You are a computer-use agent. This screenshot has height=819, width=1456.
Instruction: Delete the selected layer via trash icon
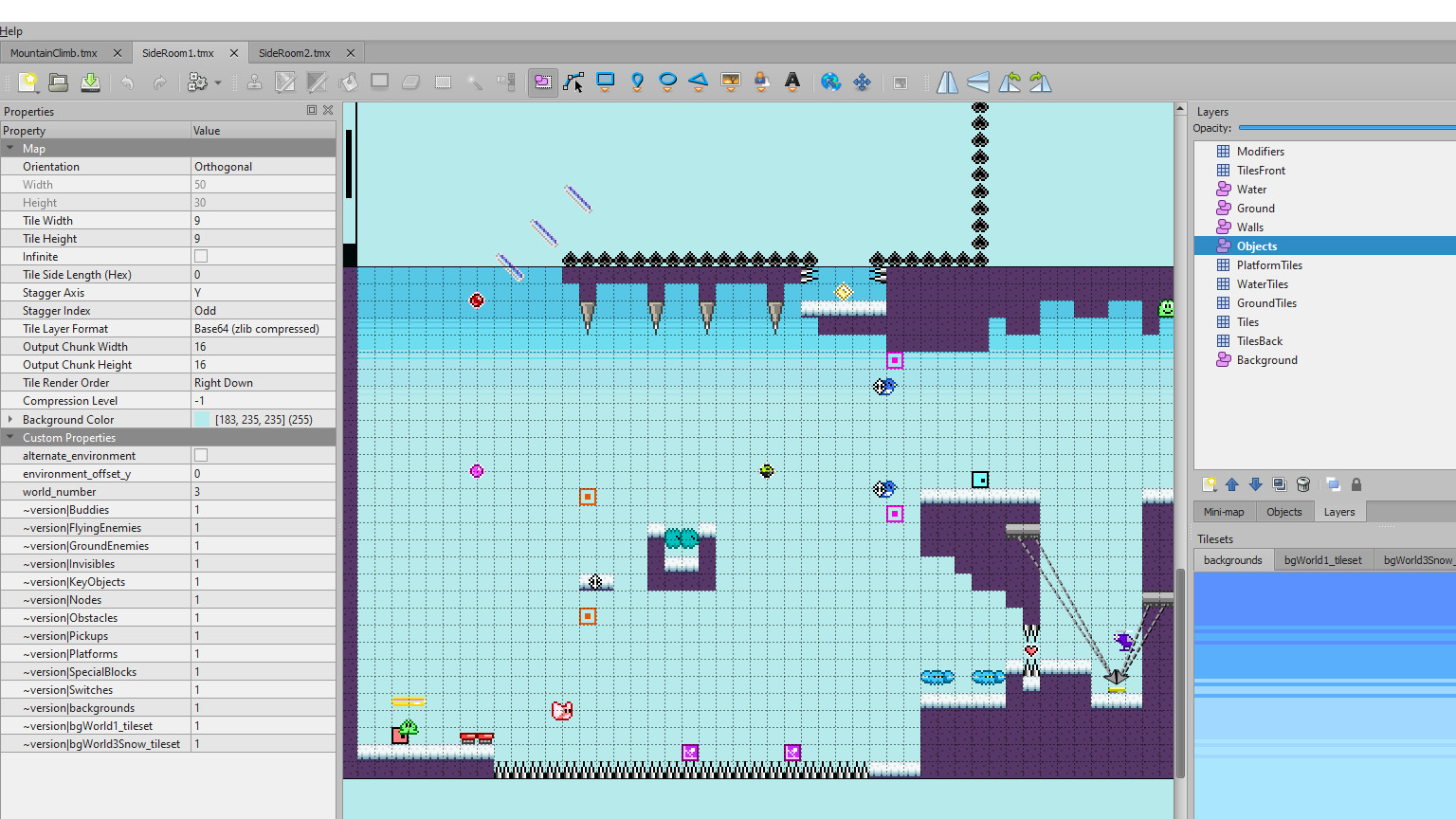coord(1303,484)
